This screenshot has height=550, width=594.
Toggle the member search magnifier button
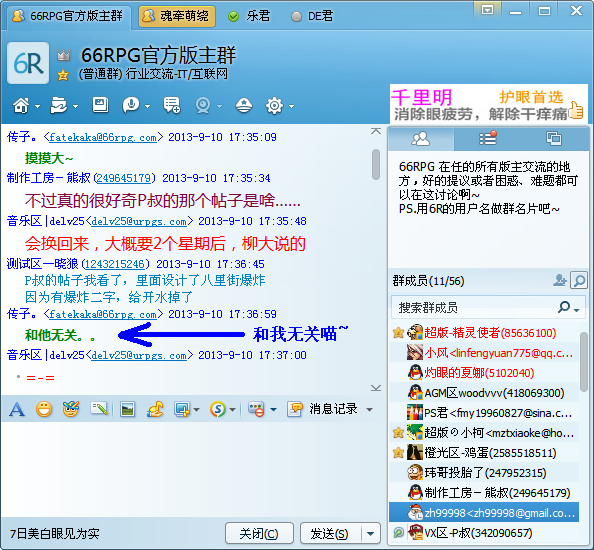coord(579,281)
